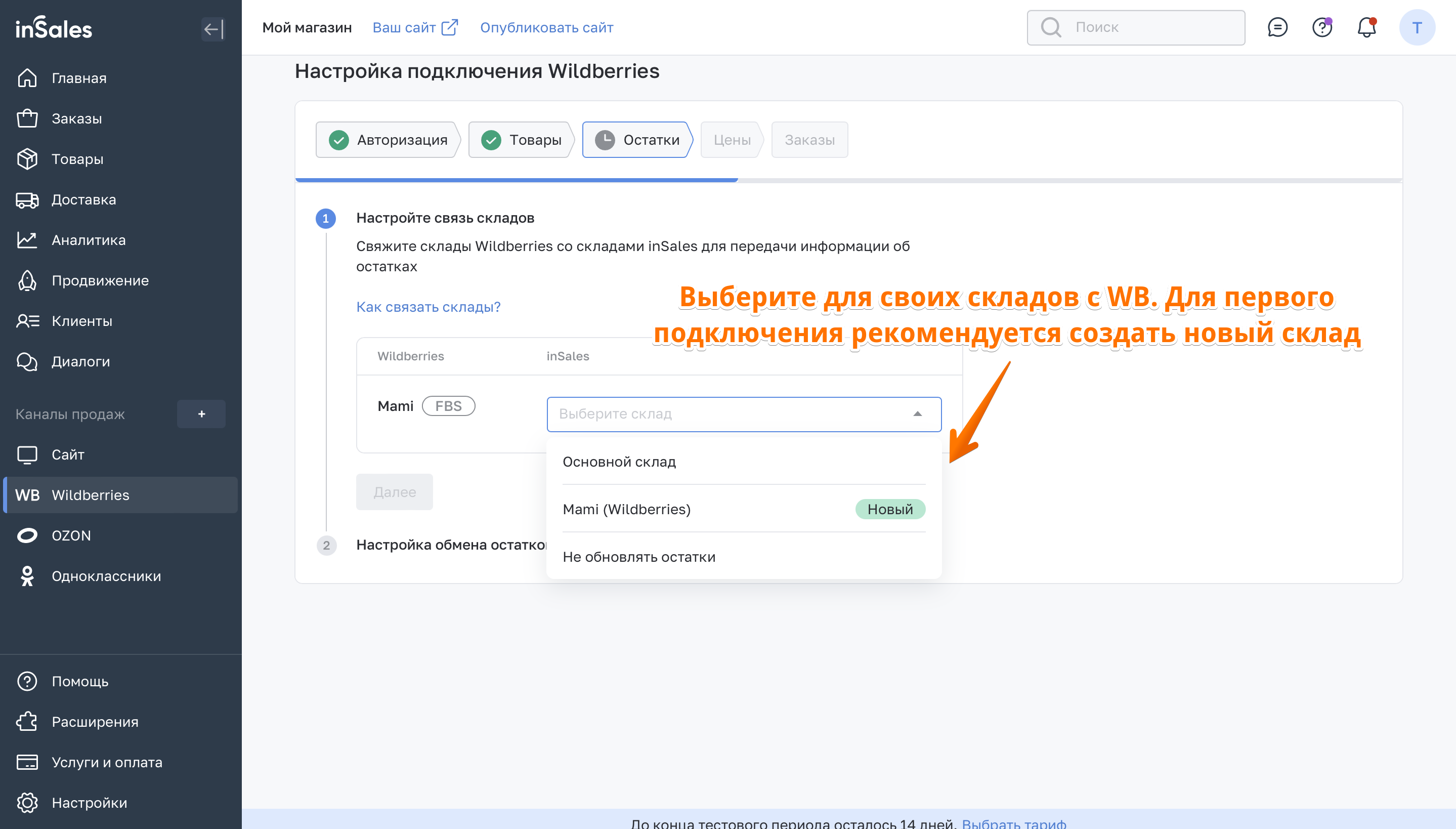Open Аналитика section

88,240
